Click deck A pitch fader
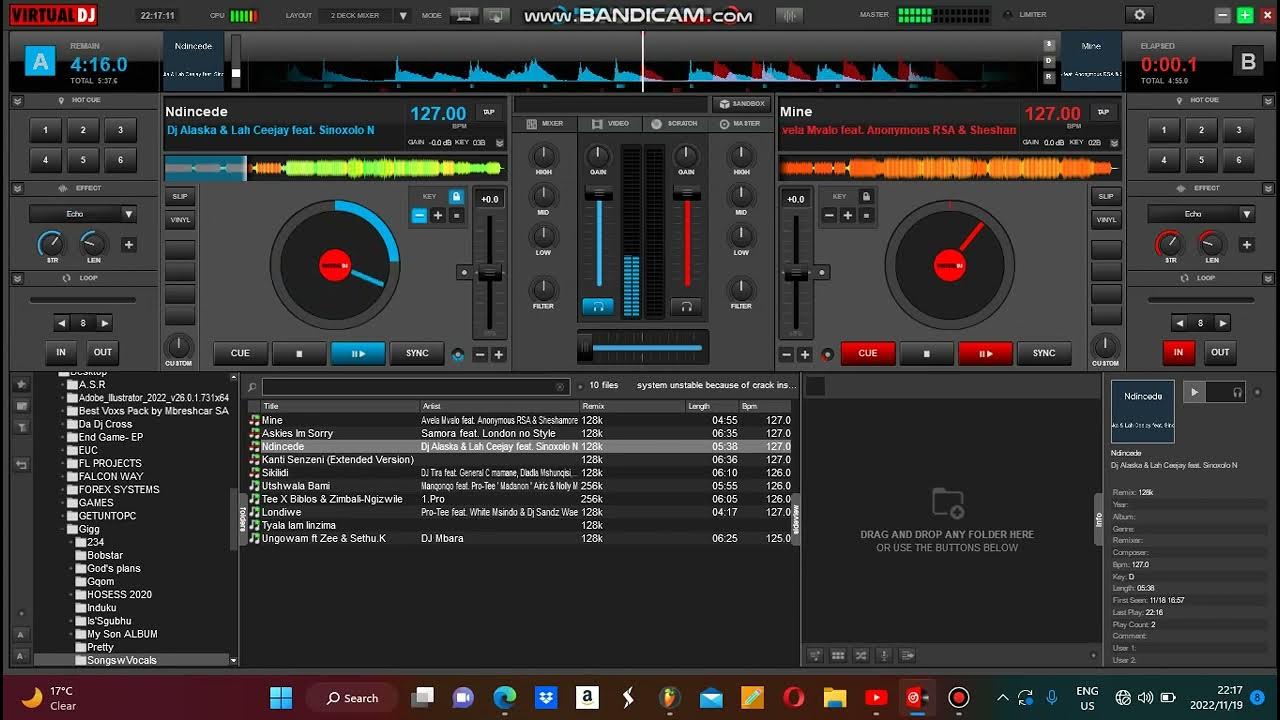Viewport: 1280px width, 720px height. [x=489, y=273]
